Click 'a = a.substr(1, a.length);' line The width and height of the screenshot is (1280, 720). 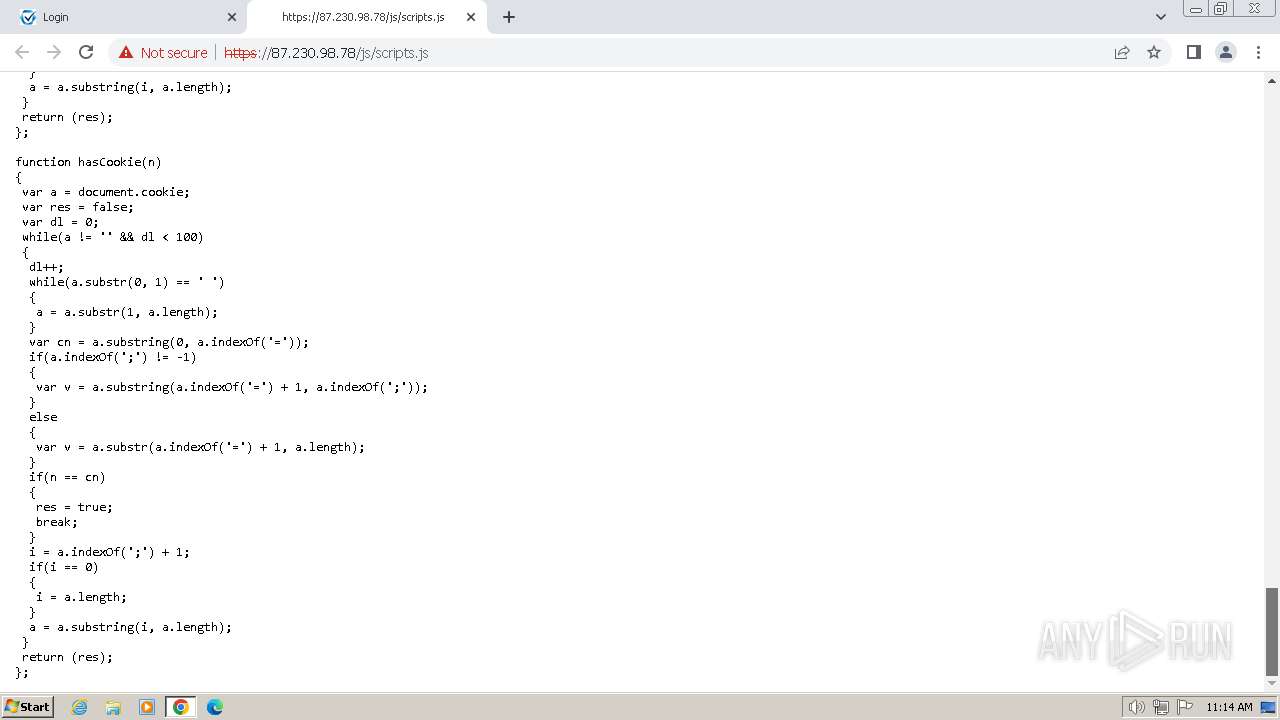coord(127,312)
